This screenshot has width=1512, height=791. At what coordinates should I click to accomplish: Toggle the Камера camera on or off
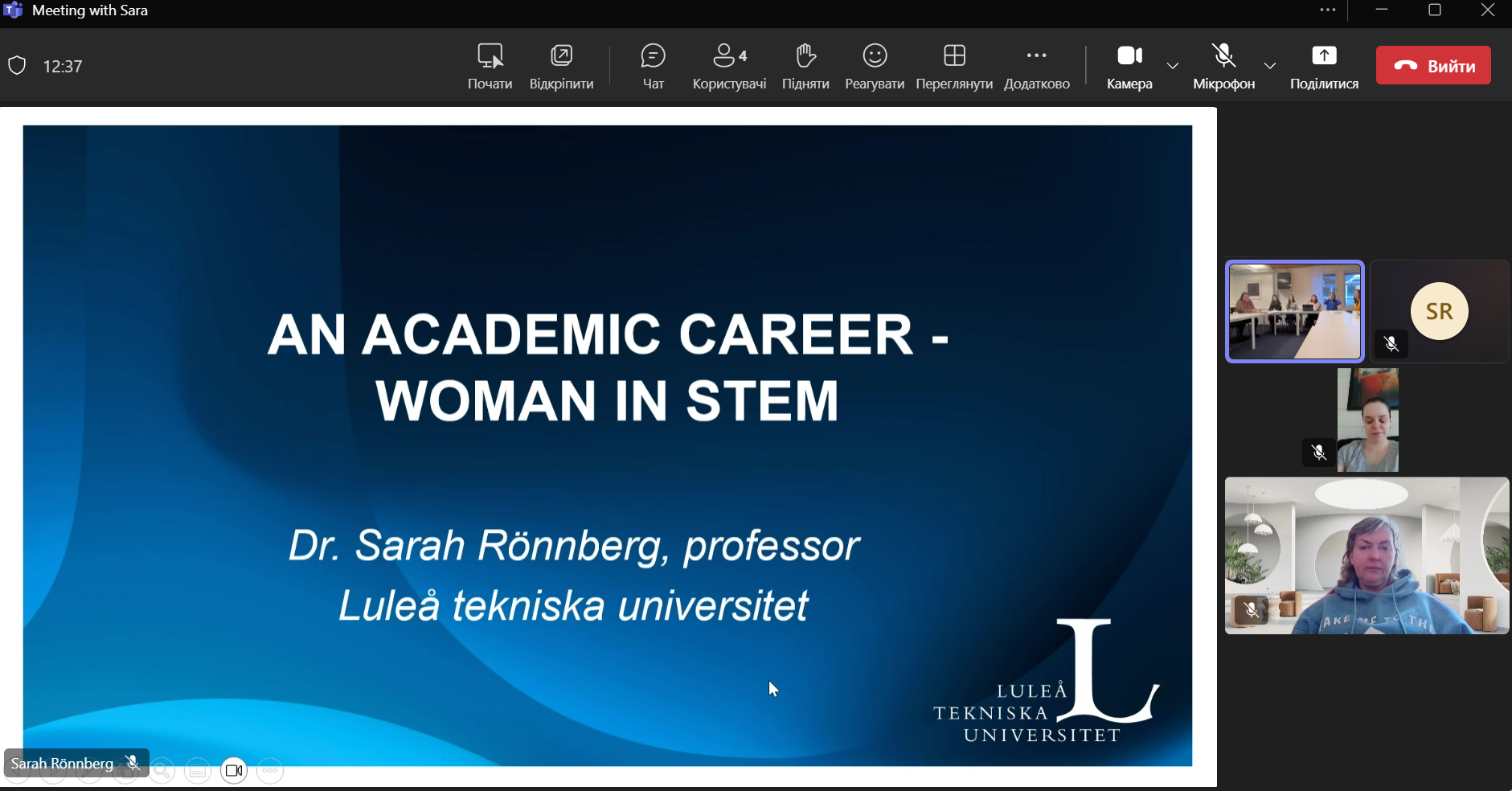(1129, 66)
